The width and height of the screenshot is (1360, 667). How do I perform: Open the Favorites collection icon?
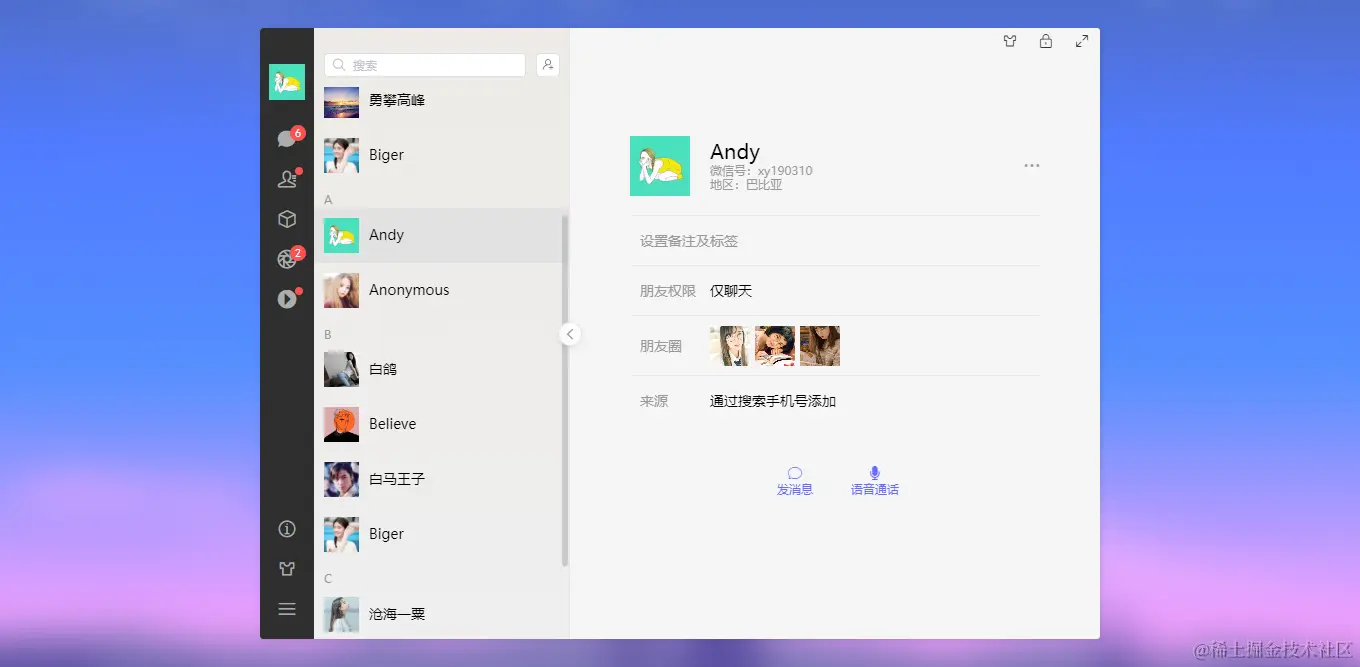287,218
